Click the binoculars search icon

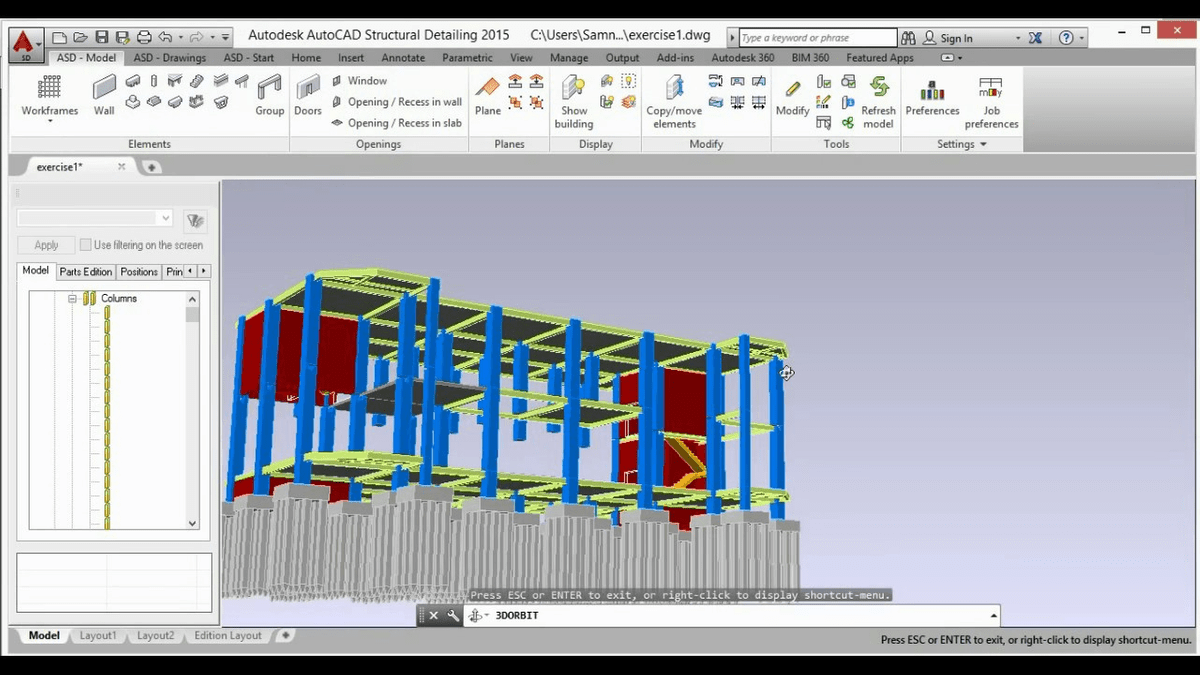(x=908, y=38)
